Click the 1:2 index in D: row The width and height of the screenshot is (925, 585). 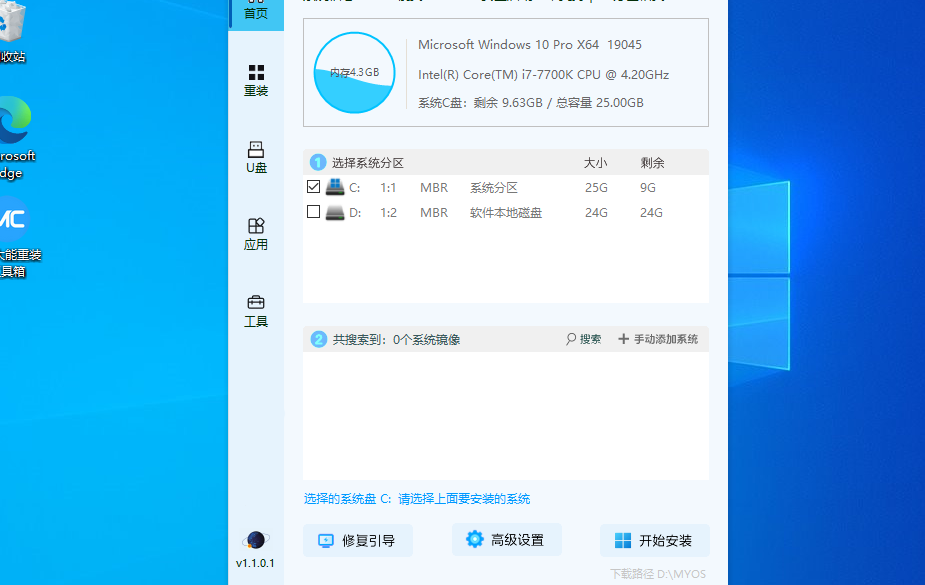click(388, 212)
